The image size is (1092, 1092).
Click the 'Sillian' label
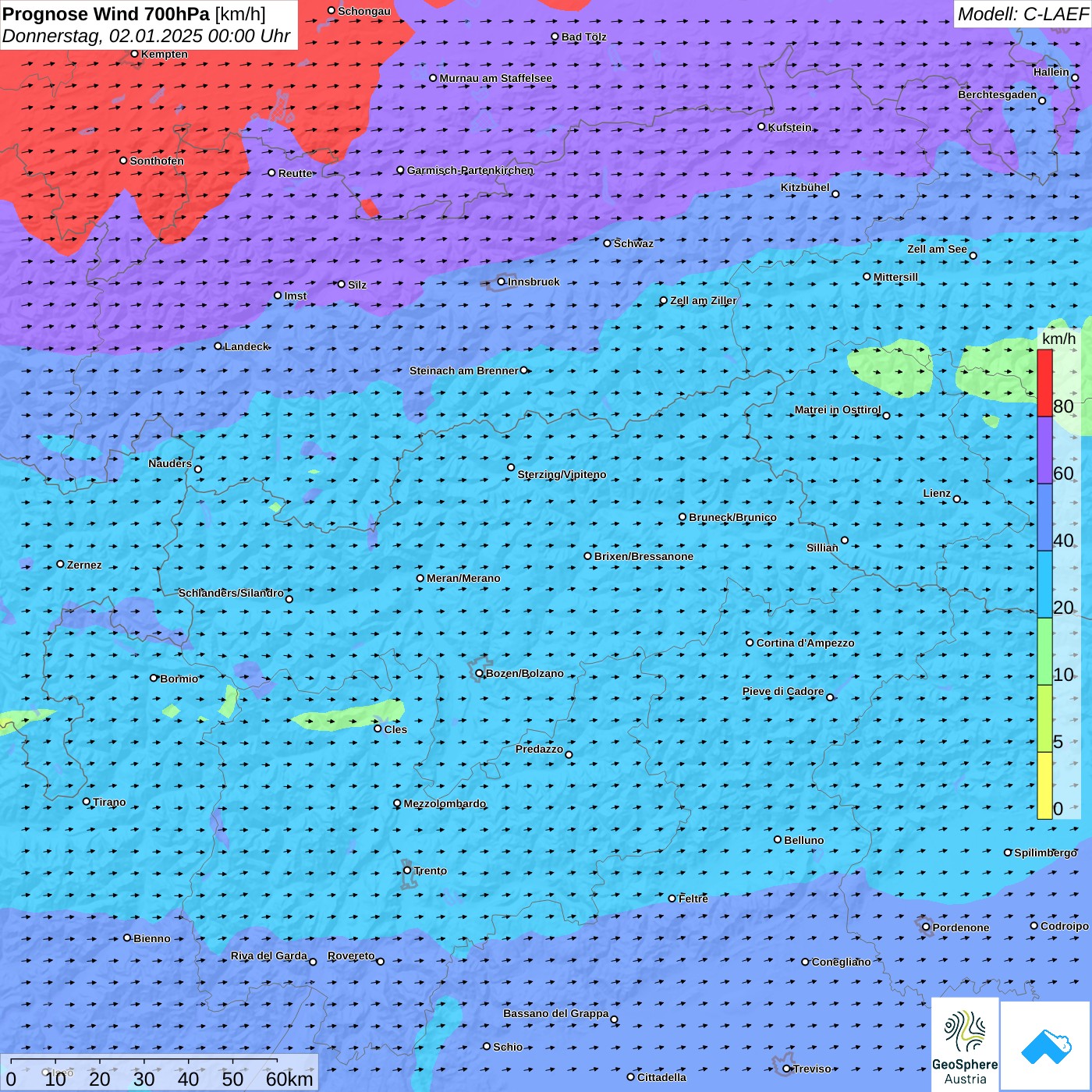[x=822, y=548]
